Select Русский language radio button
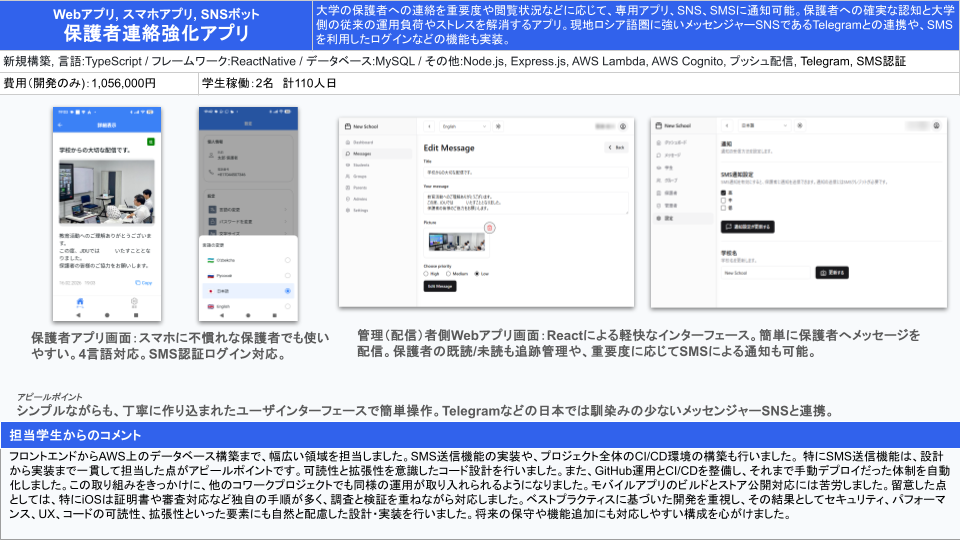 coord(288,276)
